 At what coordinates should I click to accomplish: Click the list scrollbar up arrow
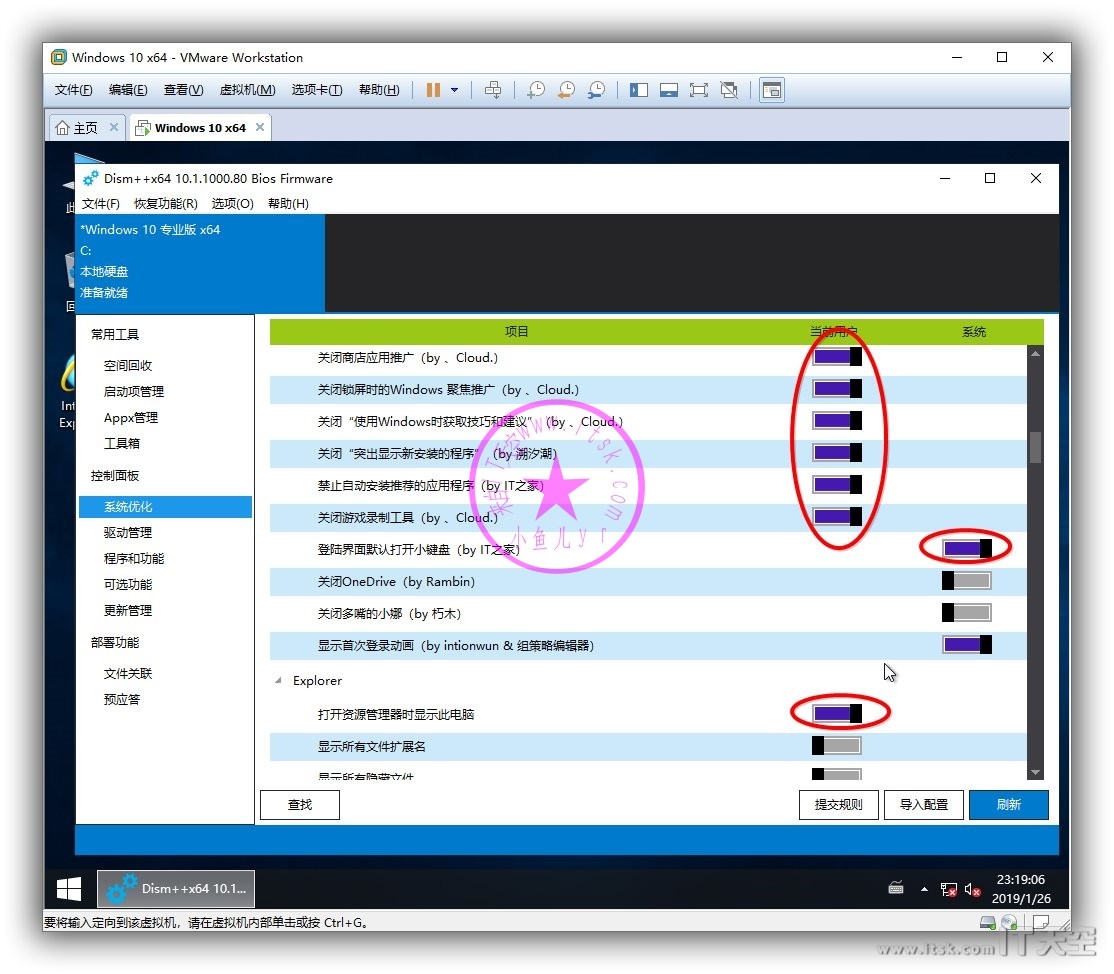1035,353
